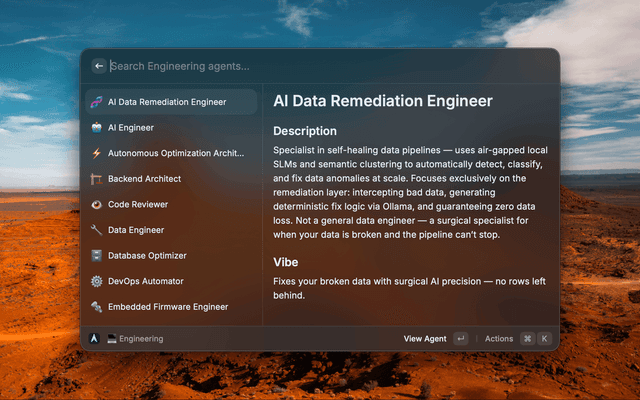Click the Raycast logo in footer

94,339
